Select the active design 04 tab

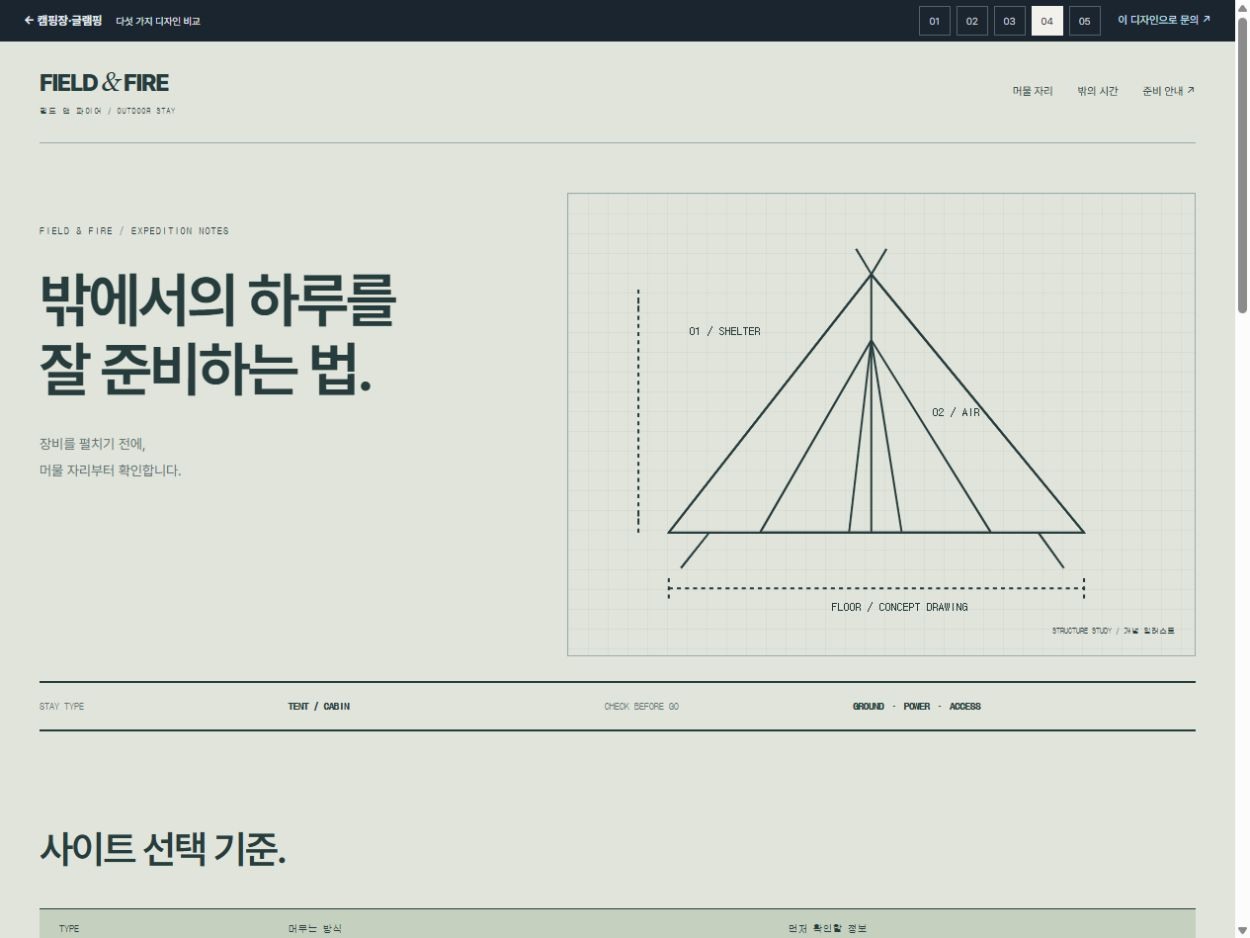pos(1047,21)
